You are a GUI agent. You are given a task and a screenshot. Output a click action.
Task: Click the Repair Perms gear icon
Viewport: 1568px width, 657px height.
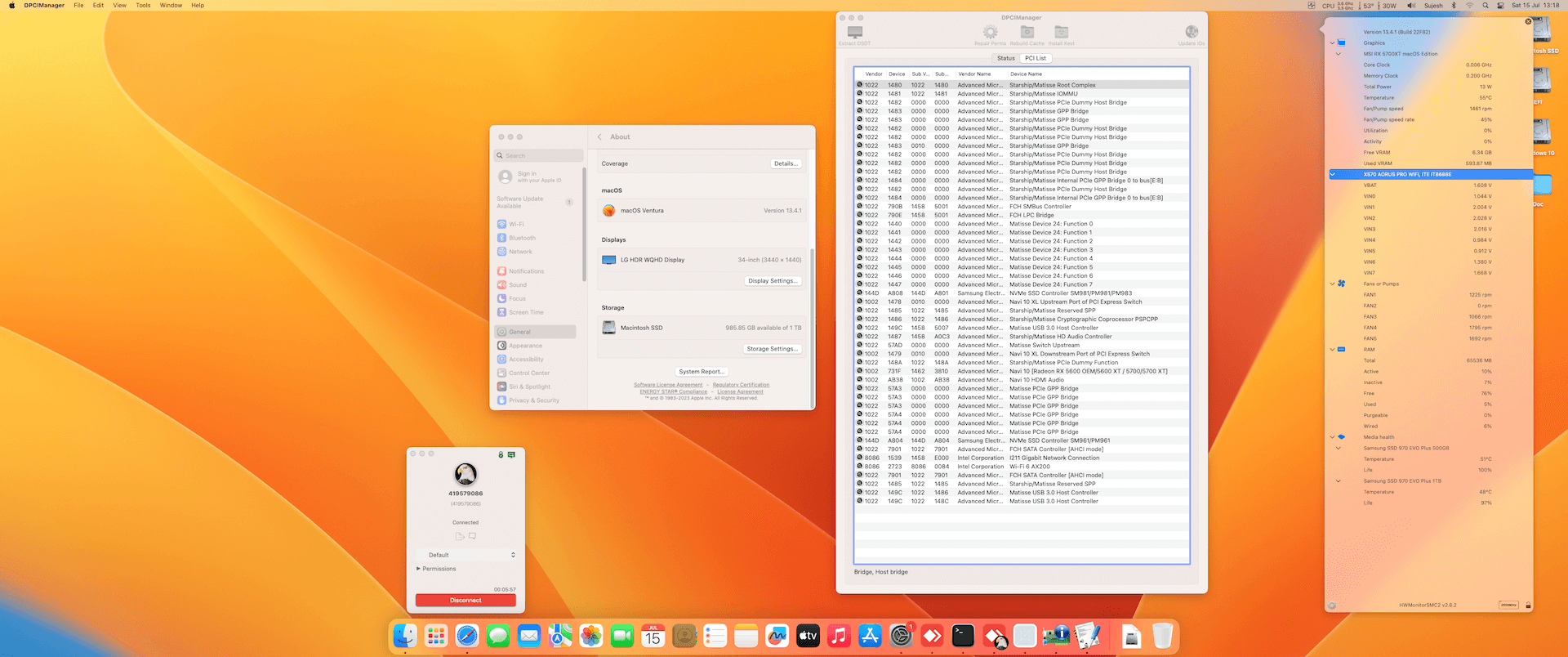pos(990,32)
